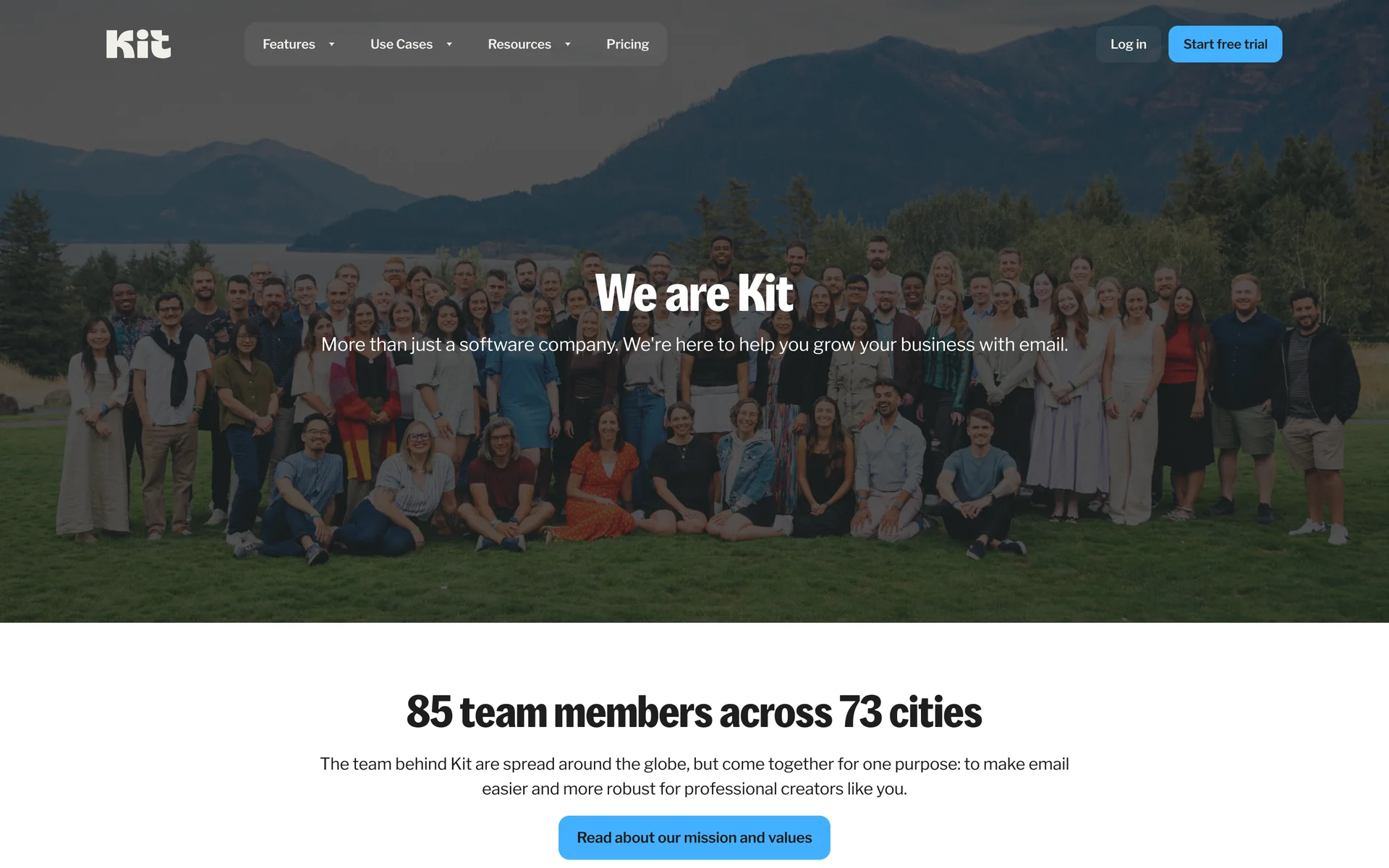Open the Features menu
This screenshot has width=1389, height=868.
click(289, 44)
